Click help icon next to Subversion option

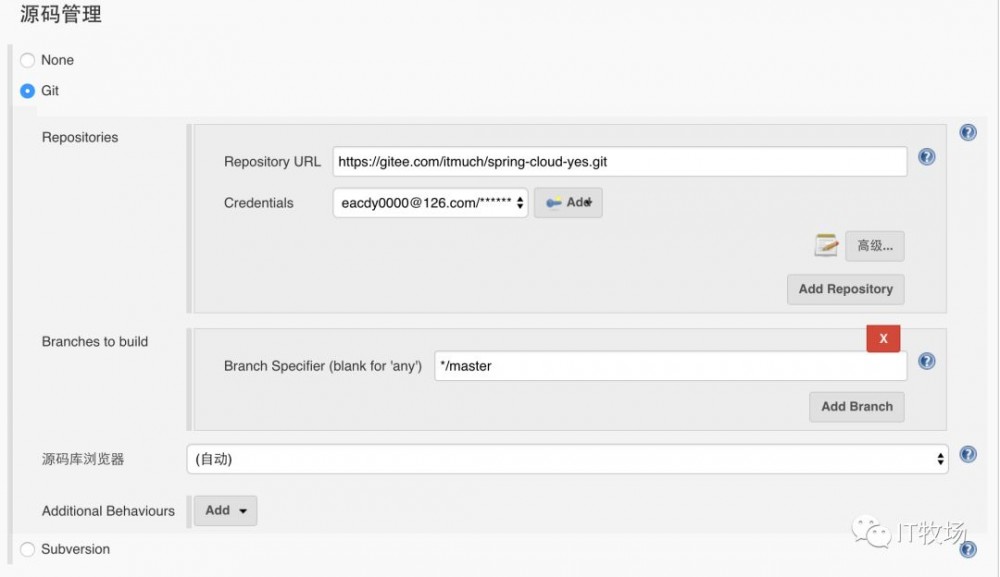click(x=968, y=549)
